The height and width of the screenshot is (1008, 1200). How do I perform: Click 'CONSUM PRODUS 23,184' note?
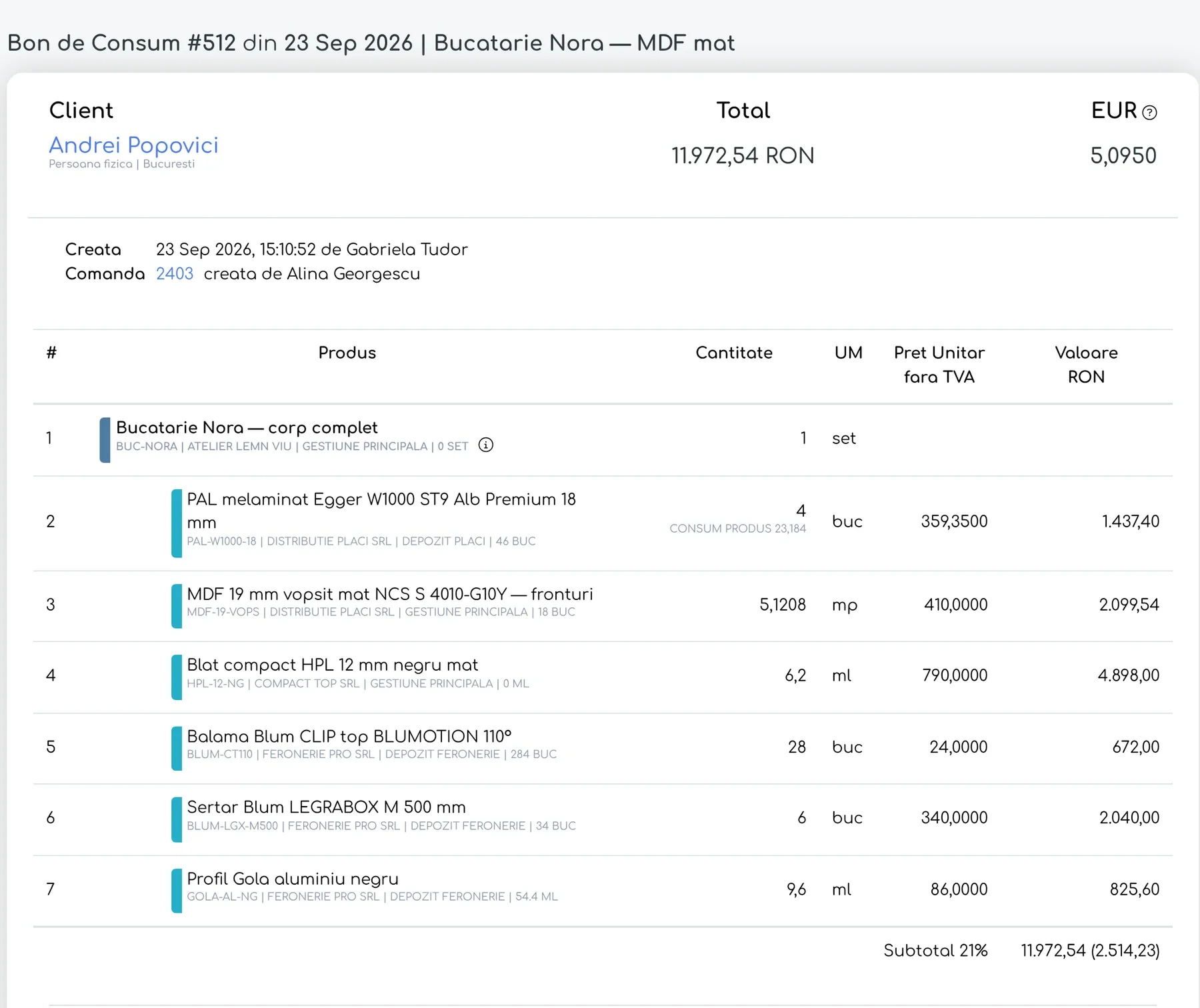tap(737, 529)
